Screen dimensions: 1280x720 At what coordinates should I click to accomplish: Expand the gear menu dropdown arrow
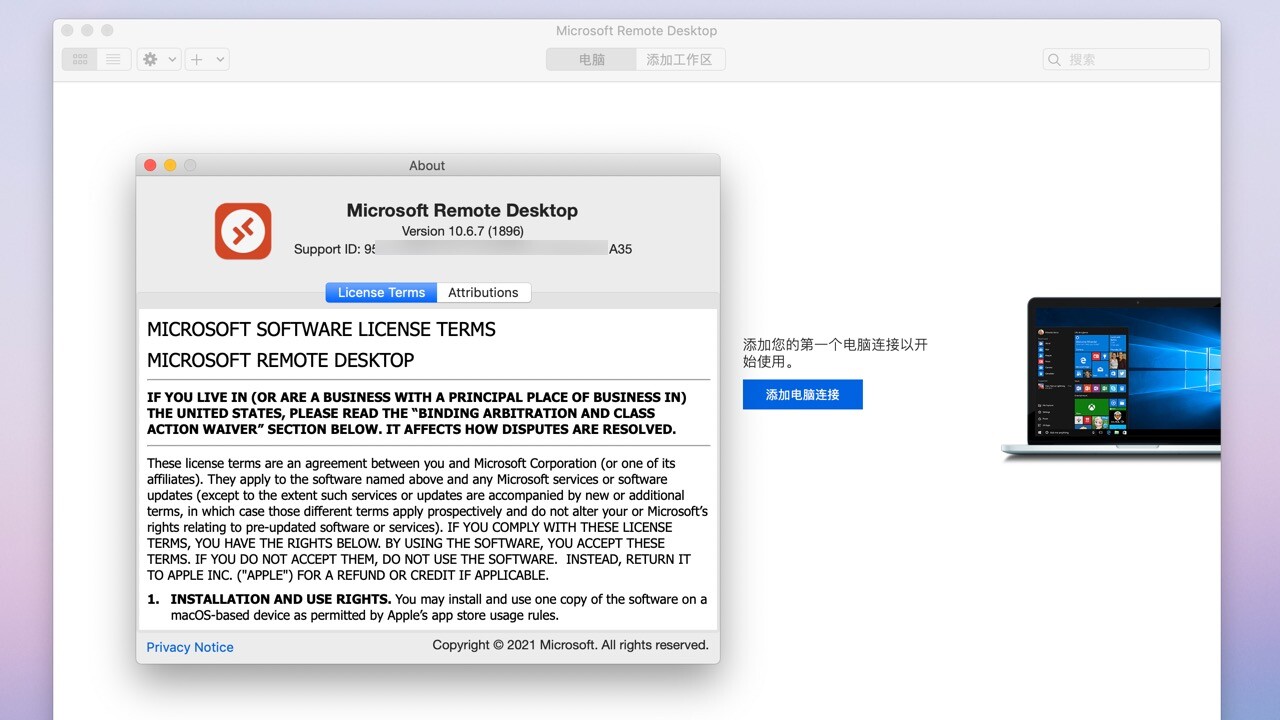point(172,59)
